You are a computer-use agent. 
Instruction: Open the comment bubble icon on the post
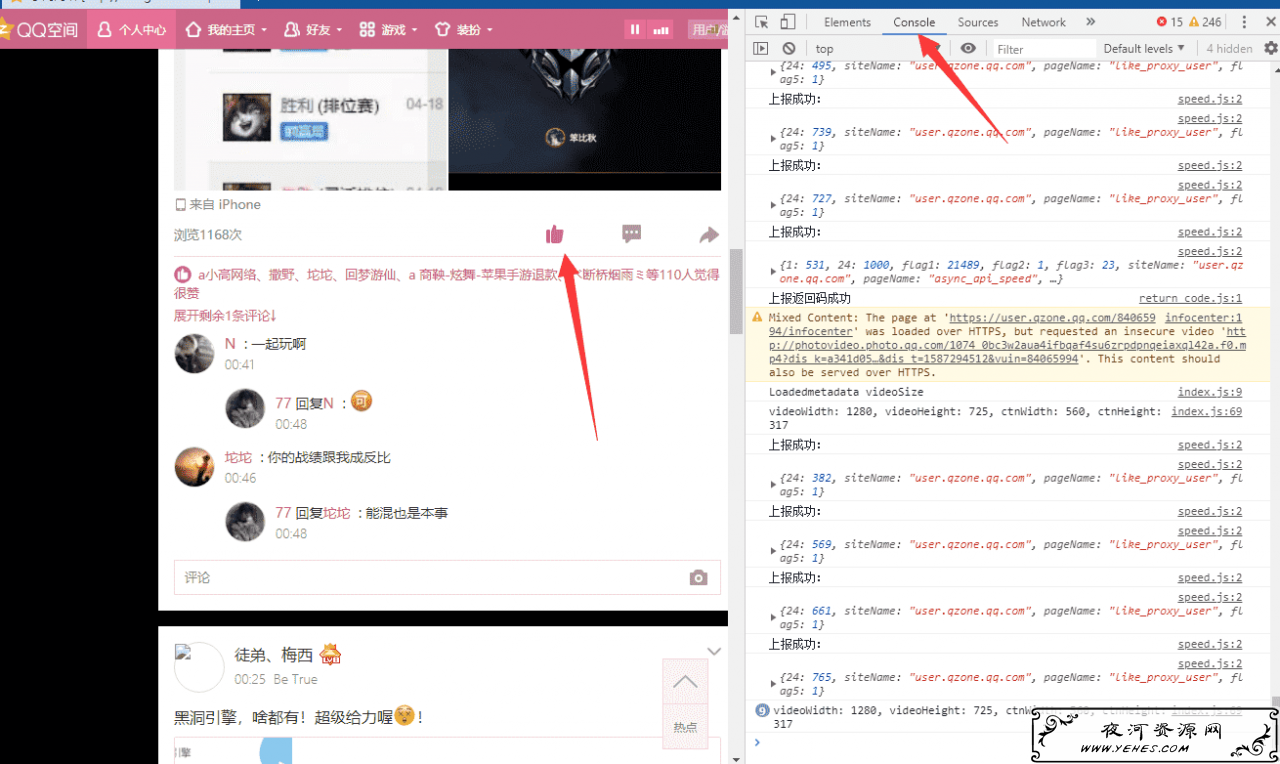click(631, 234)
